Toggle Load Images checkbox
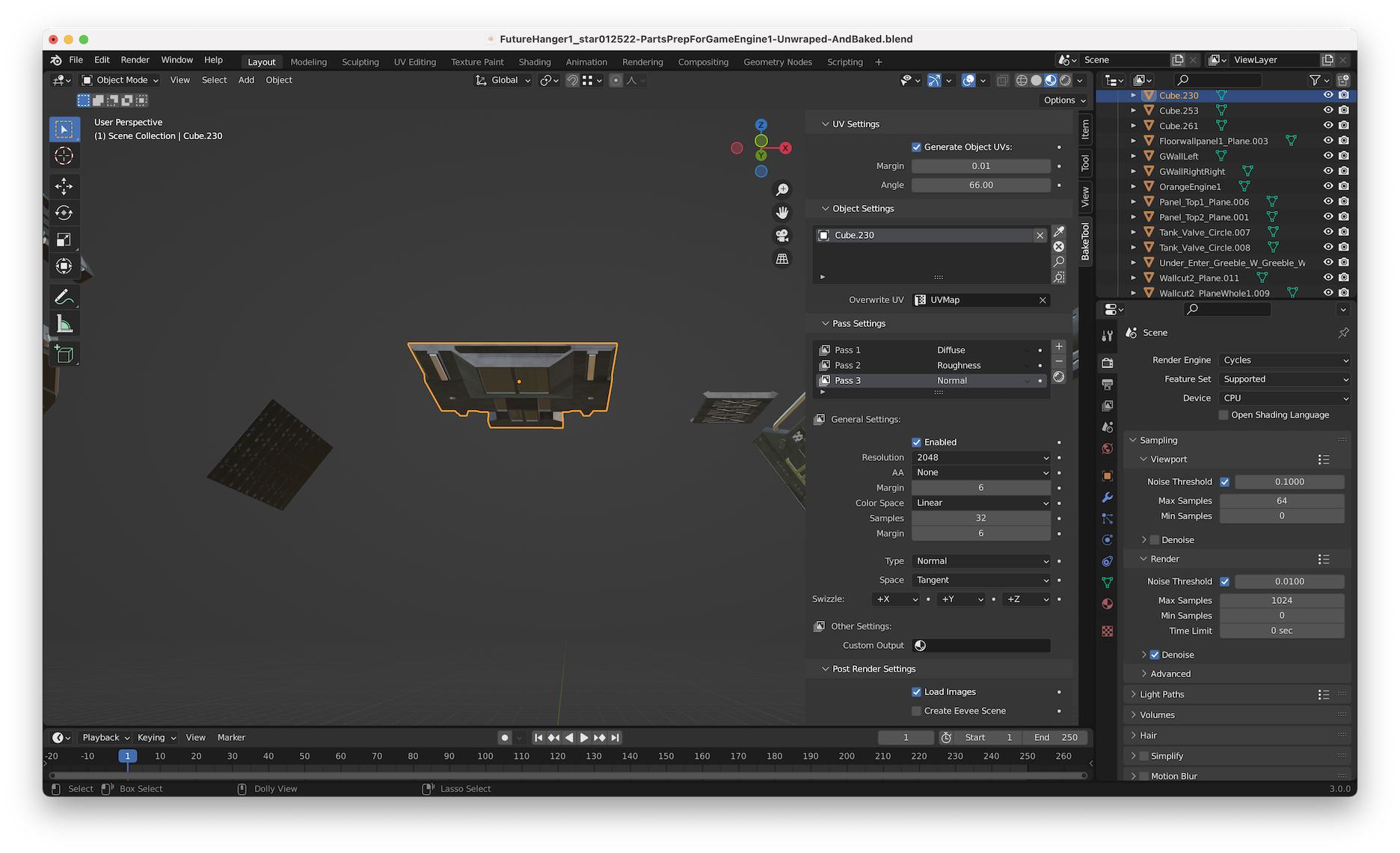The height and width of the screenshot is (853, 1400). (916, 692)
